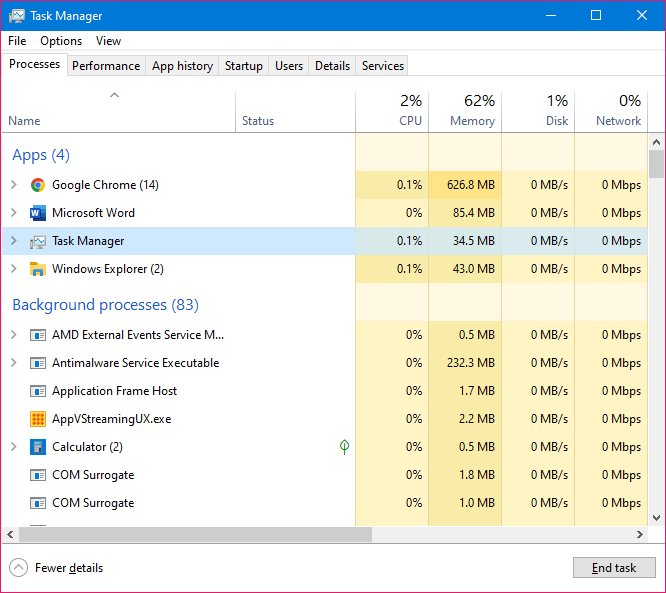Click the Microsoft Word process icon
Image resolution: width=666 pixels, height=593 pixels.
coord(38,213)
